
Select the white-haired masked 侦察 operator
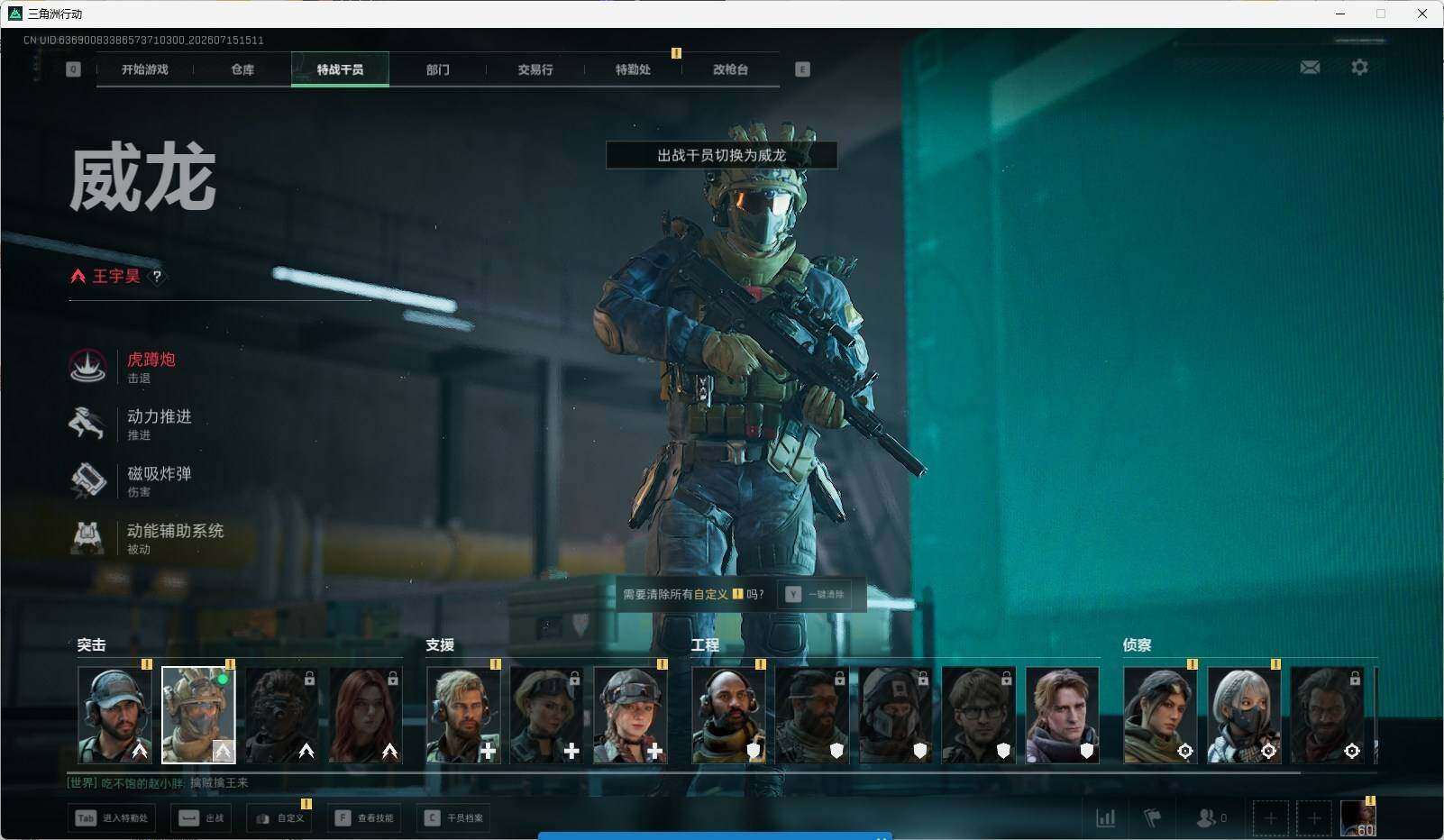(x=1244, y=716)
